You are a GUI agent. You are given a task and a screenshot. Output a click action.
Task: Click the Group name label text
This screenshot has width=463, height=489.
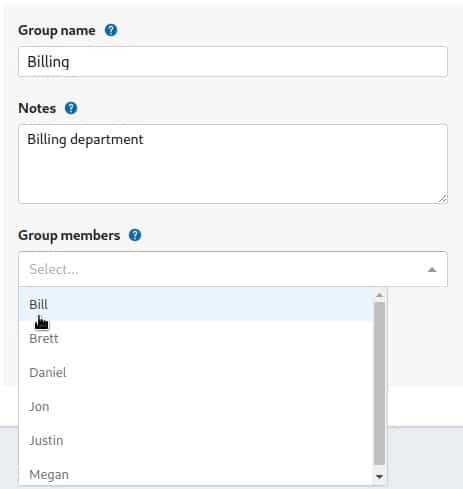point(57,30)
